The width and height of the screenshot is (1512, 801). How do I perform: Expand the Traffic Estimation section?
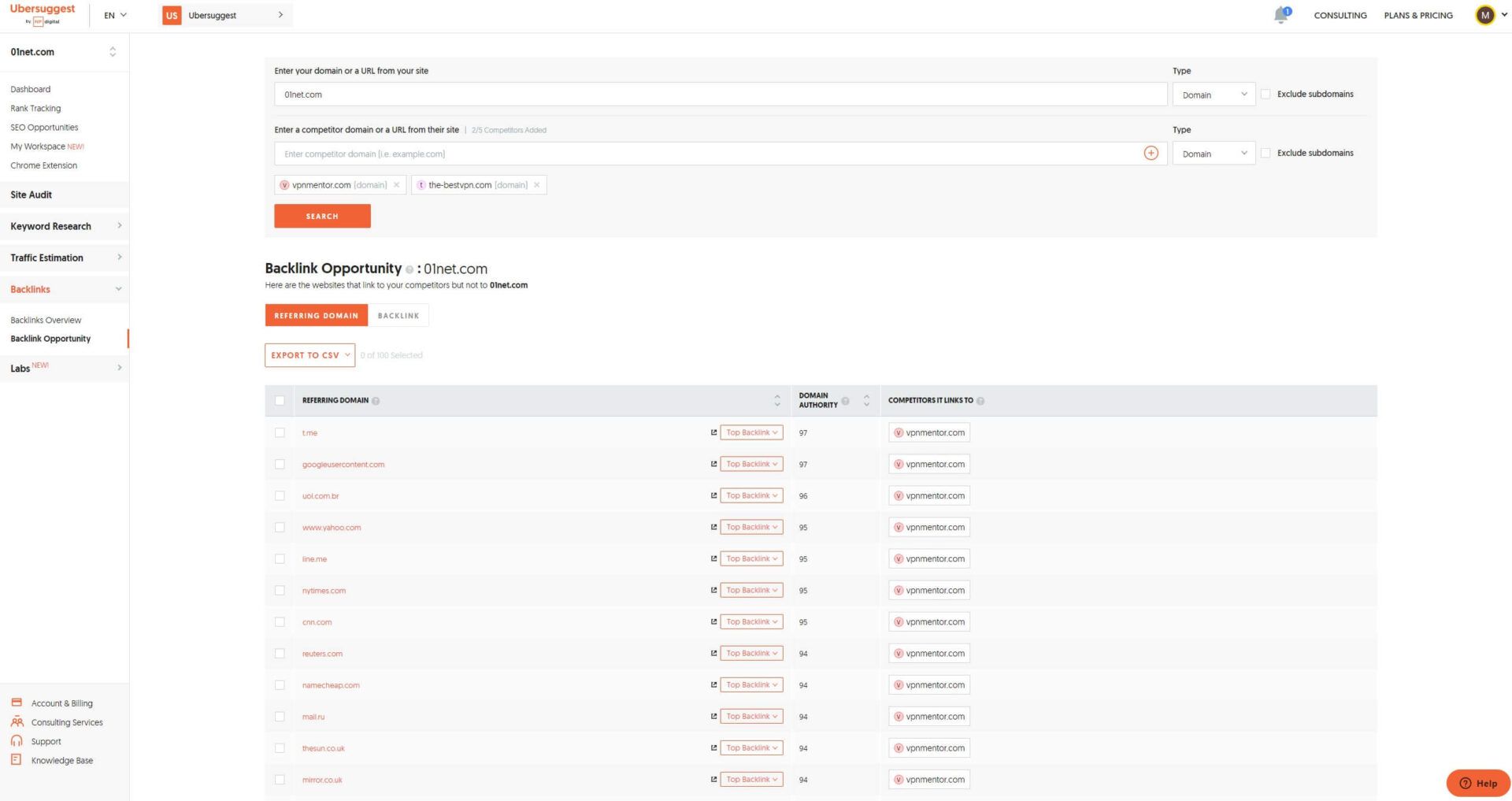(x=65, y=258)
